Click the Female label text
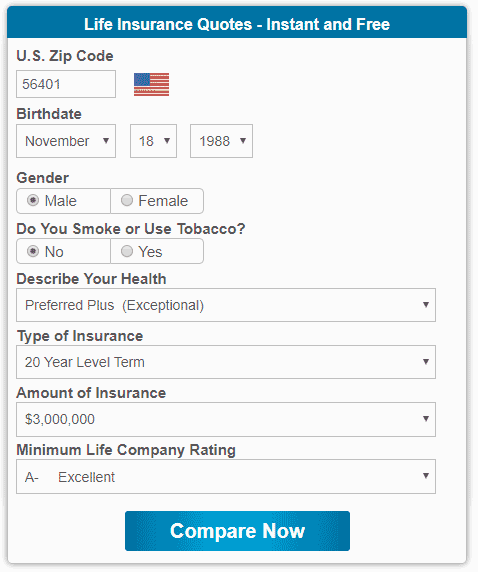478x572 pixels. (163, 201)
